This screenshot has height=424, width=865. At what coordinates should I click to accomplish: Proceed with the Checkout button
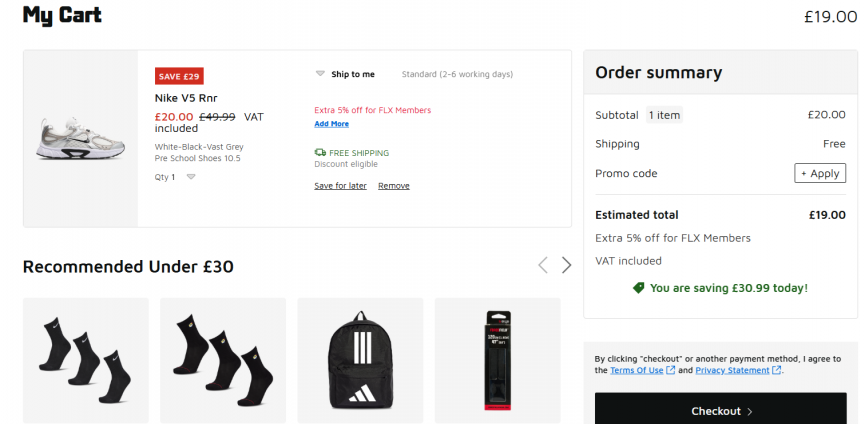[x=720, y=411]
